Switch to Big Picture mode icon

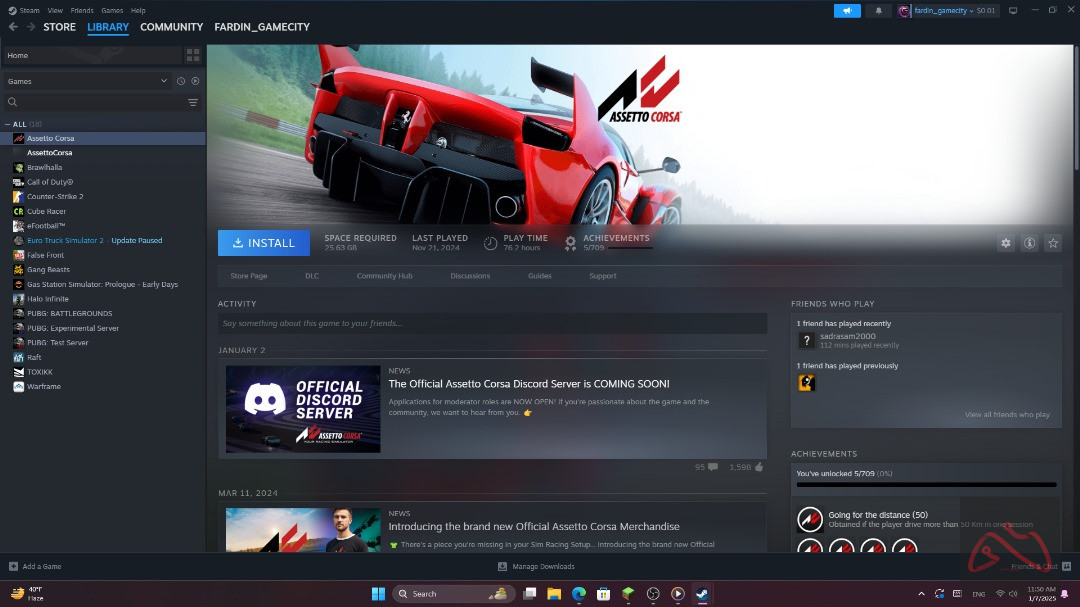[x=1013, y=11]
